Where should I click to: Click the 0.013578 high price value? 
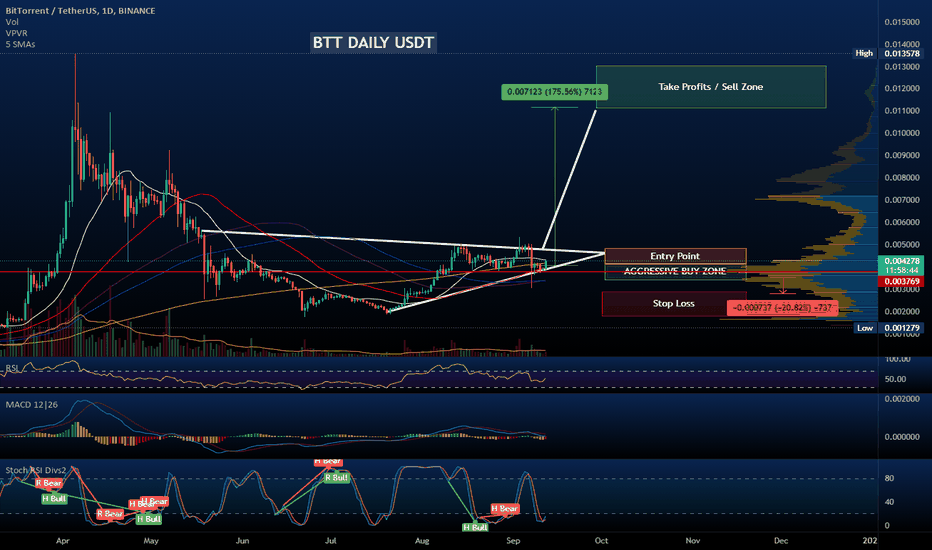coord(902,54)
